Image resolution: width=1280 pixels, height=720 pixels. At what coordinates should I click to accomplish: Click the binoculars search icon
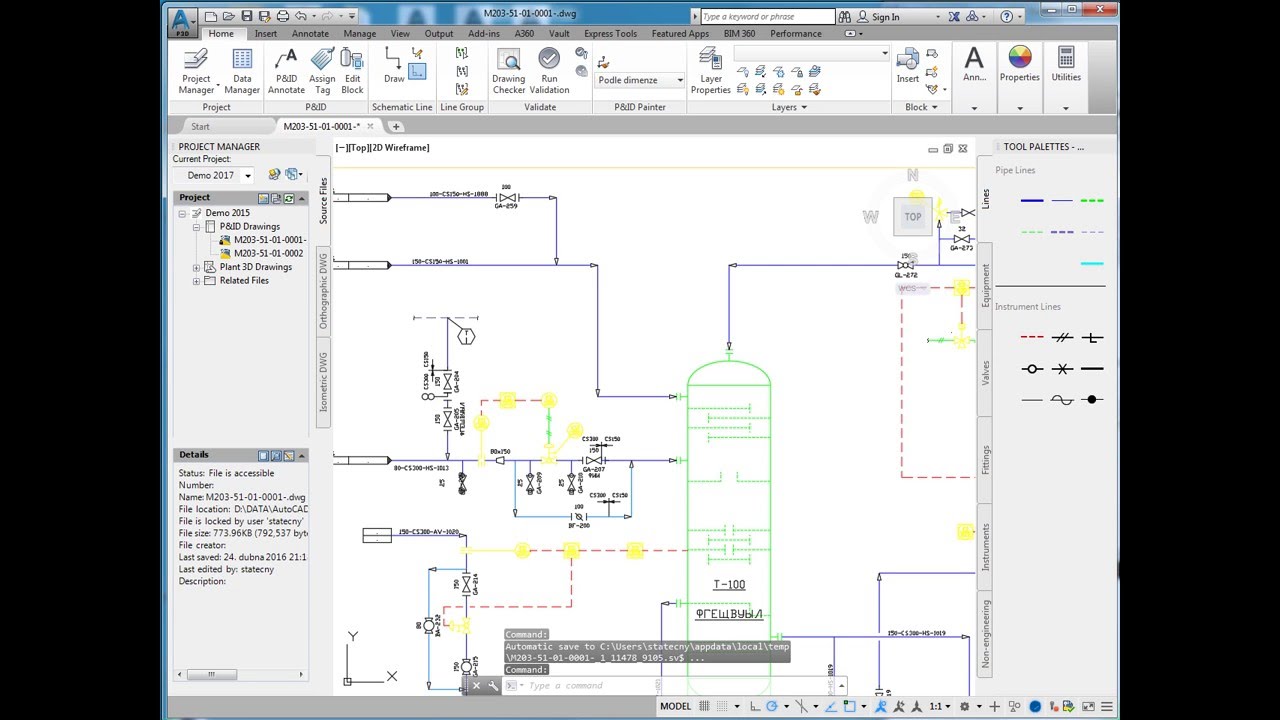pyautogui.click(x=845, y=16)
